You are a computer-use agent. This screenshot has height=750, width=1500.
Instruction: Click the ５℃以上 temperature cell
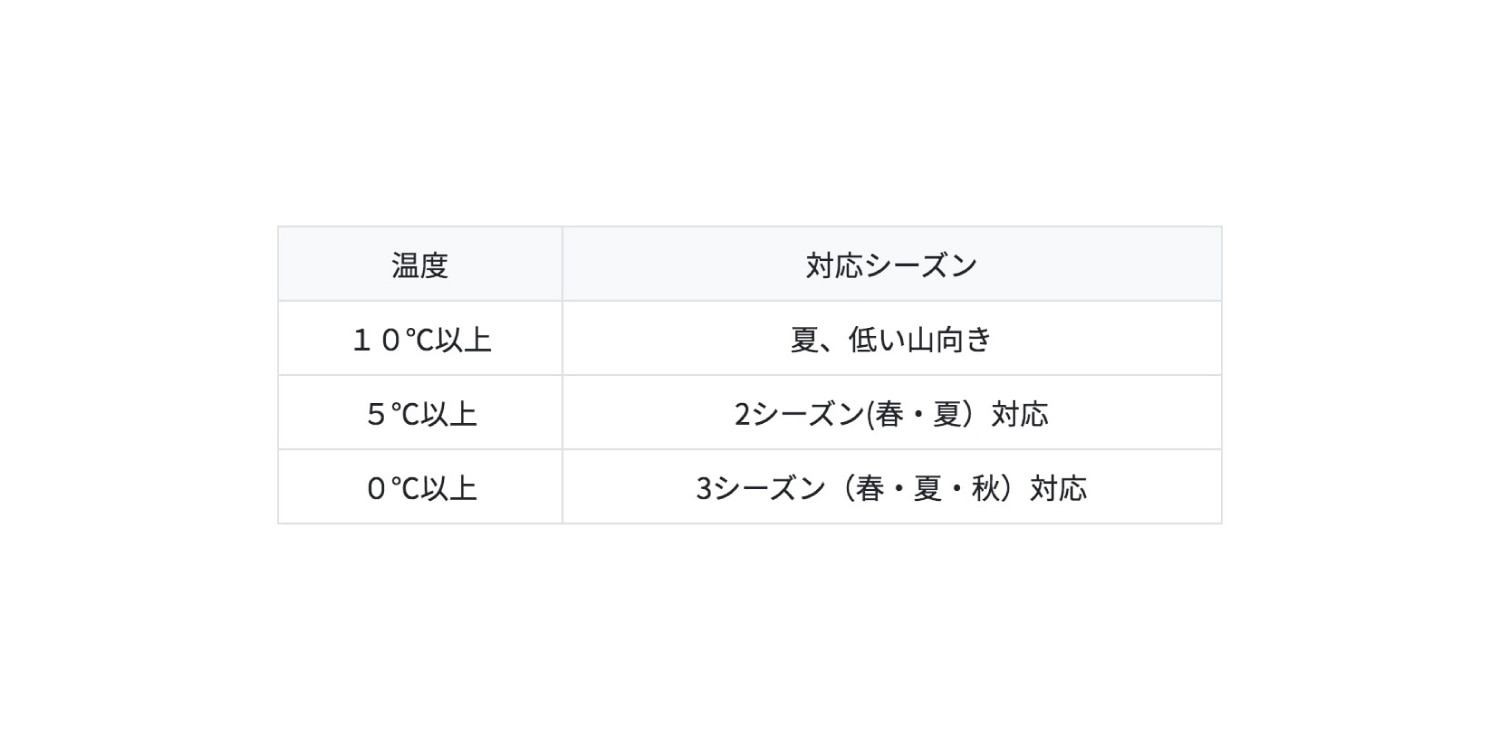[x=420, y=413]
